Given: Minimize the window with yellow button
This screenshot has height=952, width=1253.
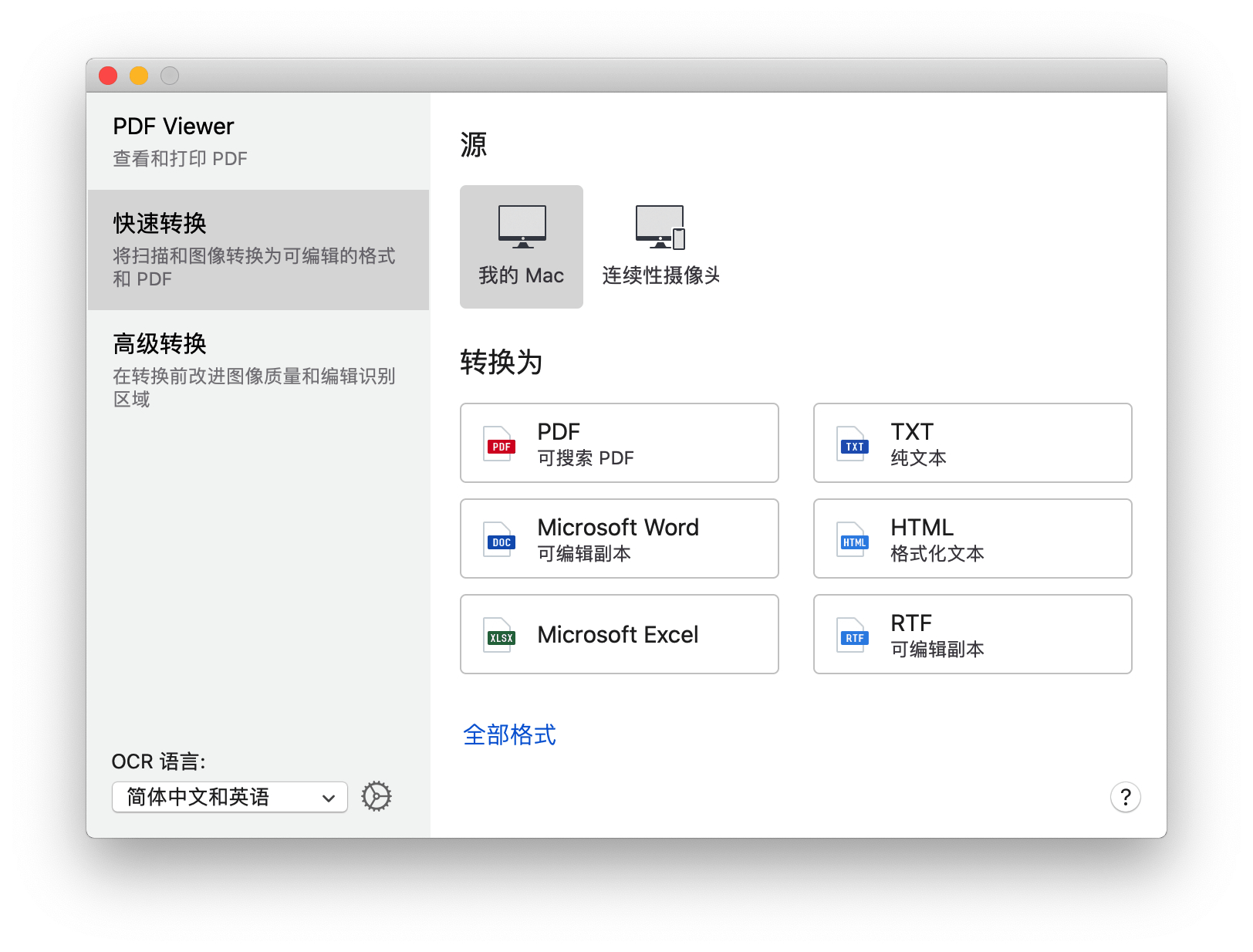Looking at the screenshot, I should [139, 76].
